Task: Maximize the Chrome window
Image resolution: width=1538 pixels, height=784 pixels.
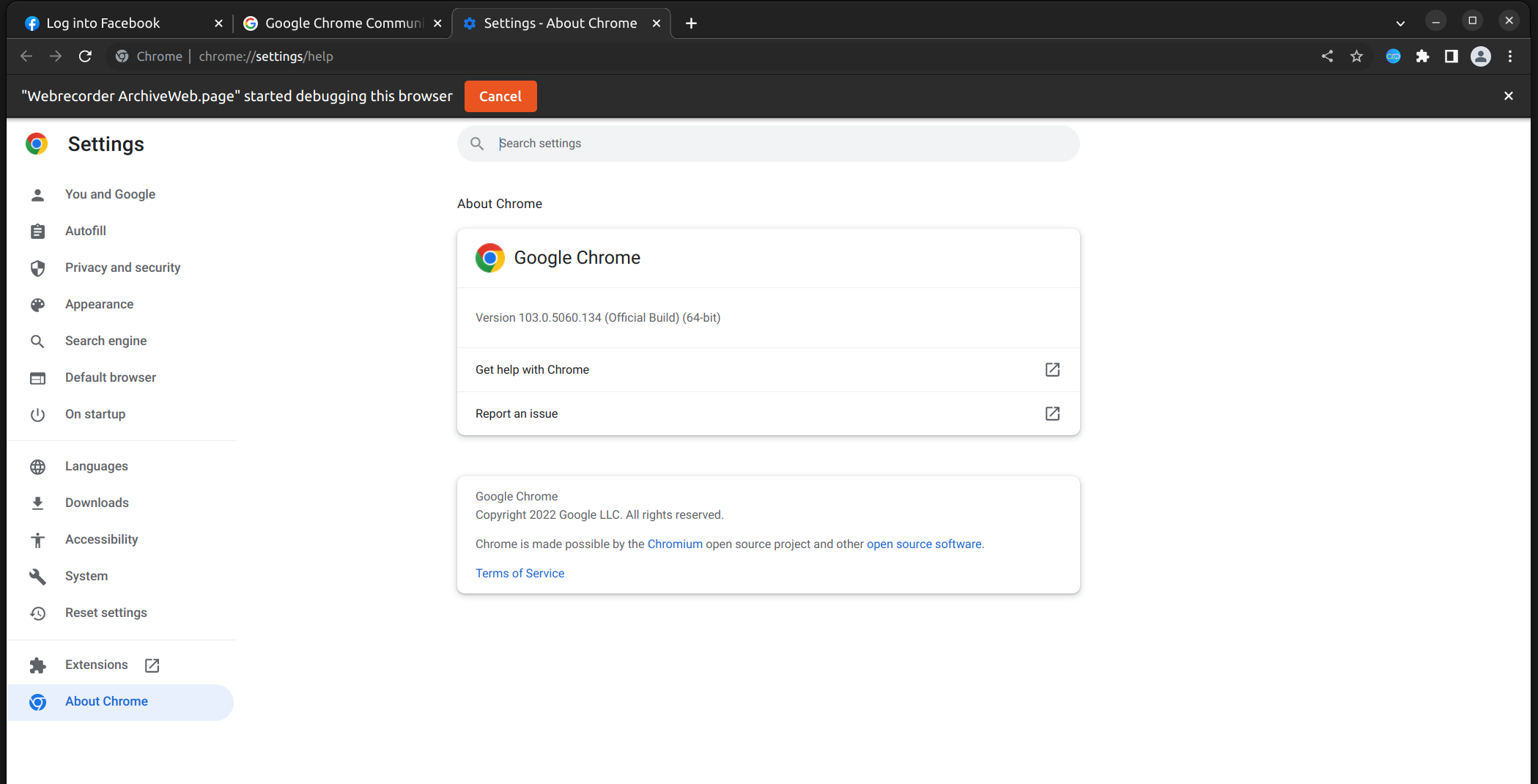Action: (x=1472, y=21)
